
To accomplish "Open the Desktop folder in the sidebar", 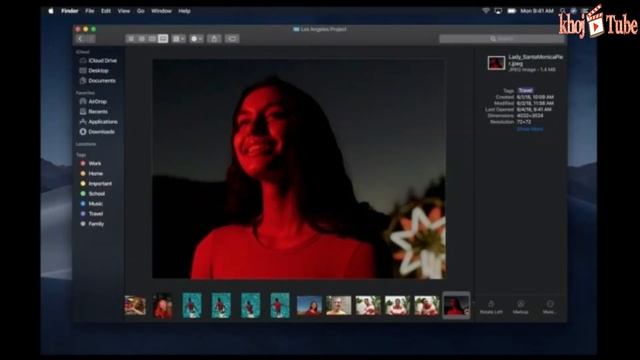I will 94,71.
